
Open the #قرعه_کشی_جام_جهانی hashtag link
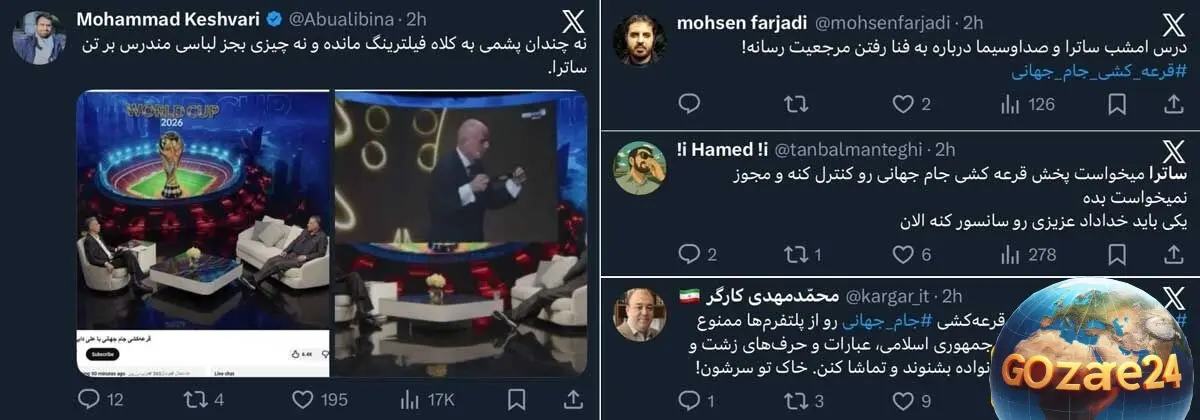(x=1101, y=72)
